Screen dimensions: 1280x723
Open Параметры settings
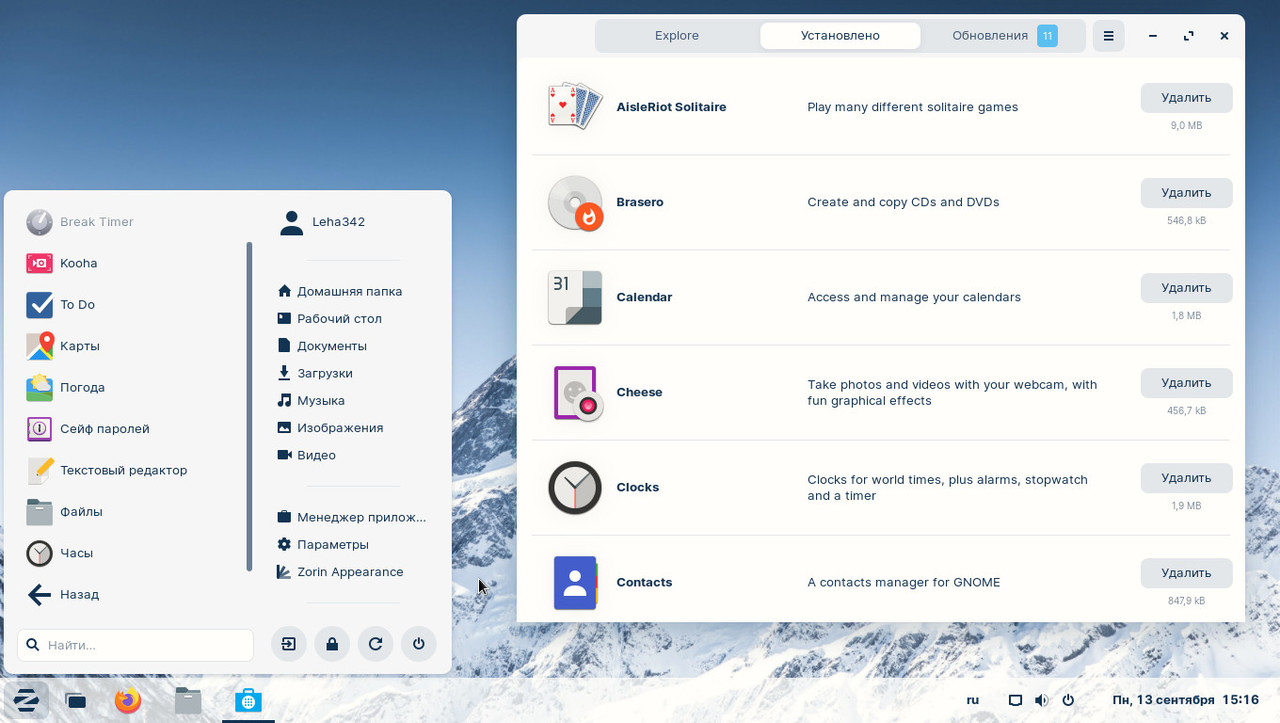tap(323, 544)
